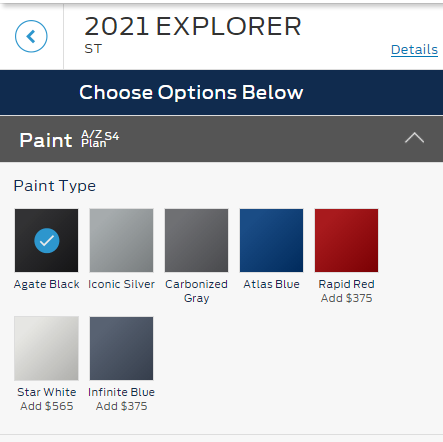
Task: Click the Paint section header title
Action: click(x=46, y=140)
